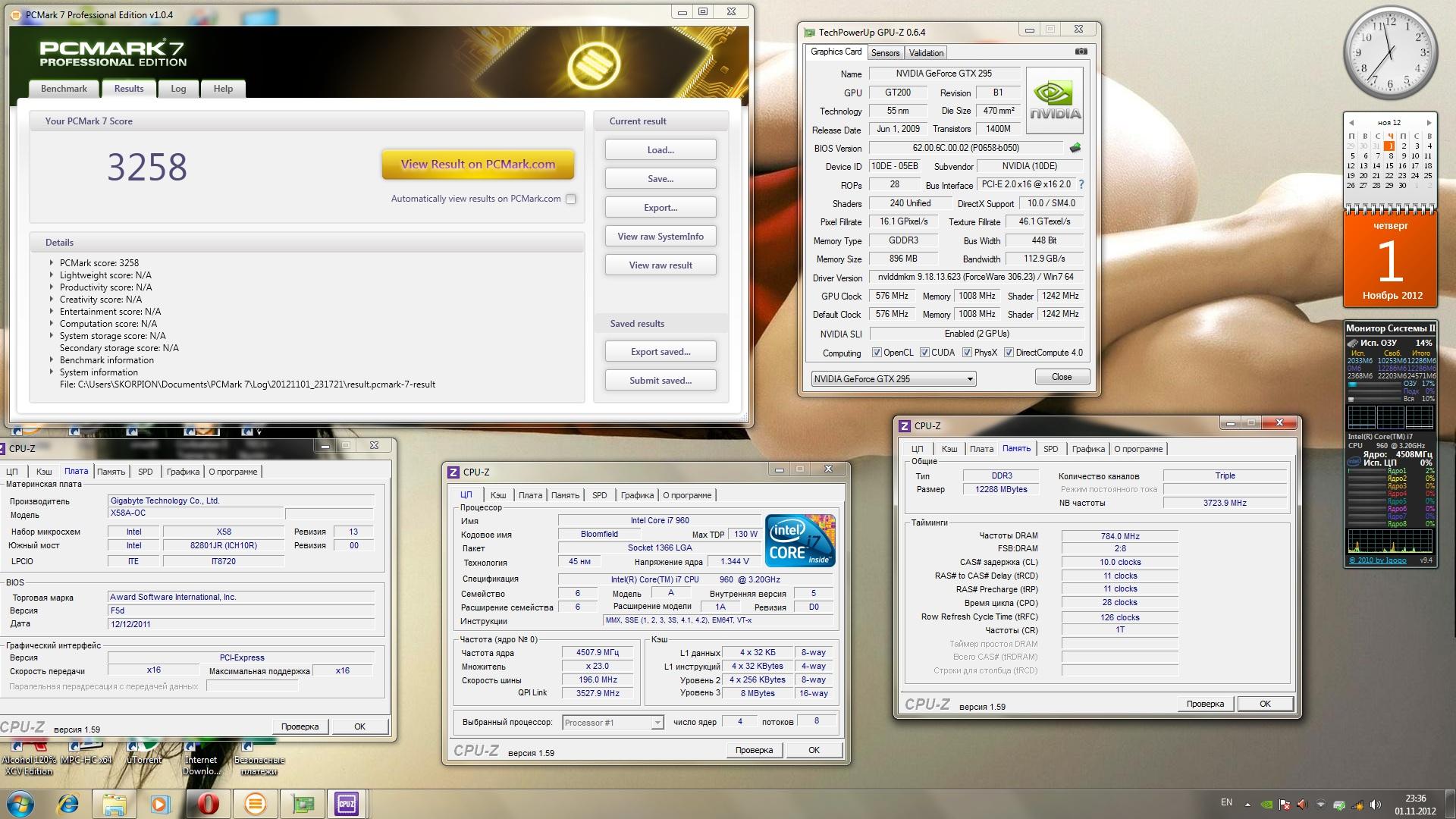Click the taskbar clock showing 23:36
The image size is (1456, 819).
(x=1415, y=804)
